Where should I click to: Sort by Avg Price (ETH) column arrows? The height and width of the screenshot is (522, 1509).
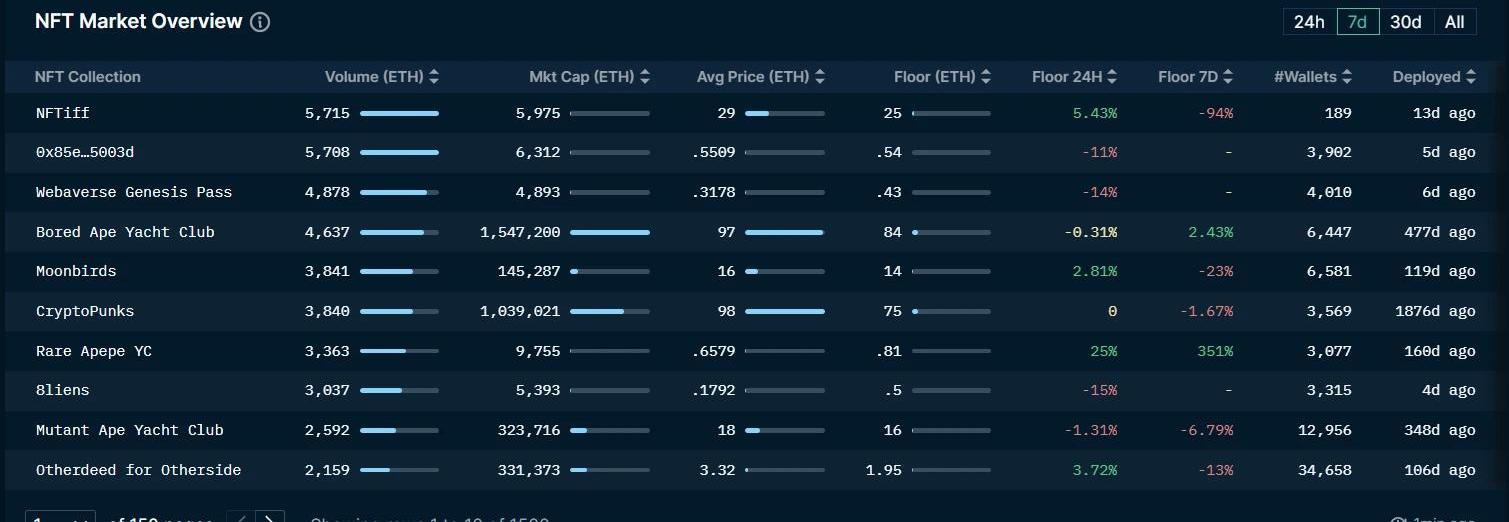pyautogui.click(x=820, y=77)
